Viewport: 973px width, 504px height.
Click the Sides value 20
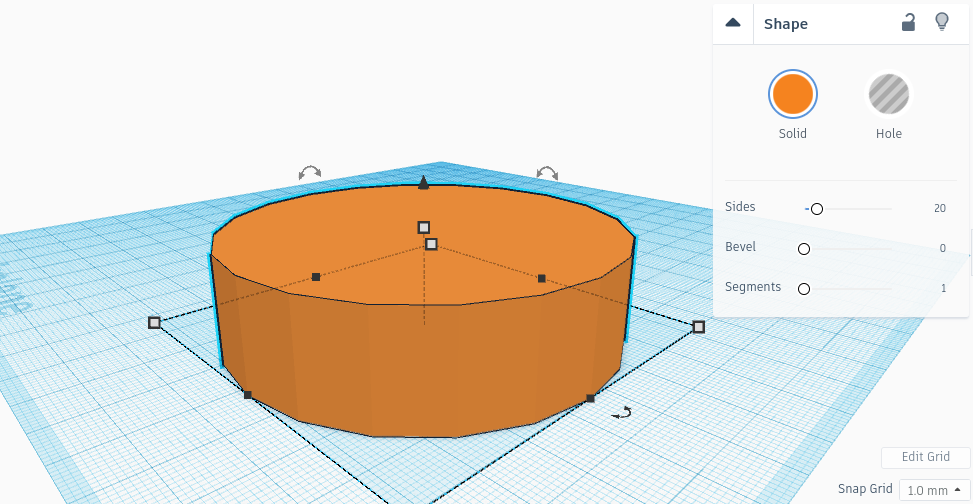click(x=939, y=209)
